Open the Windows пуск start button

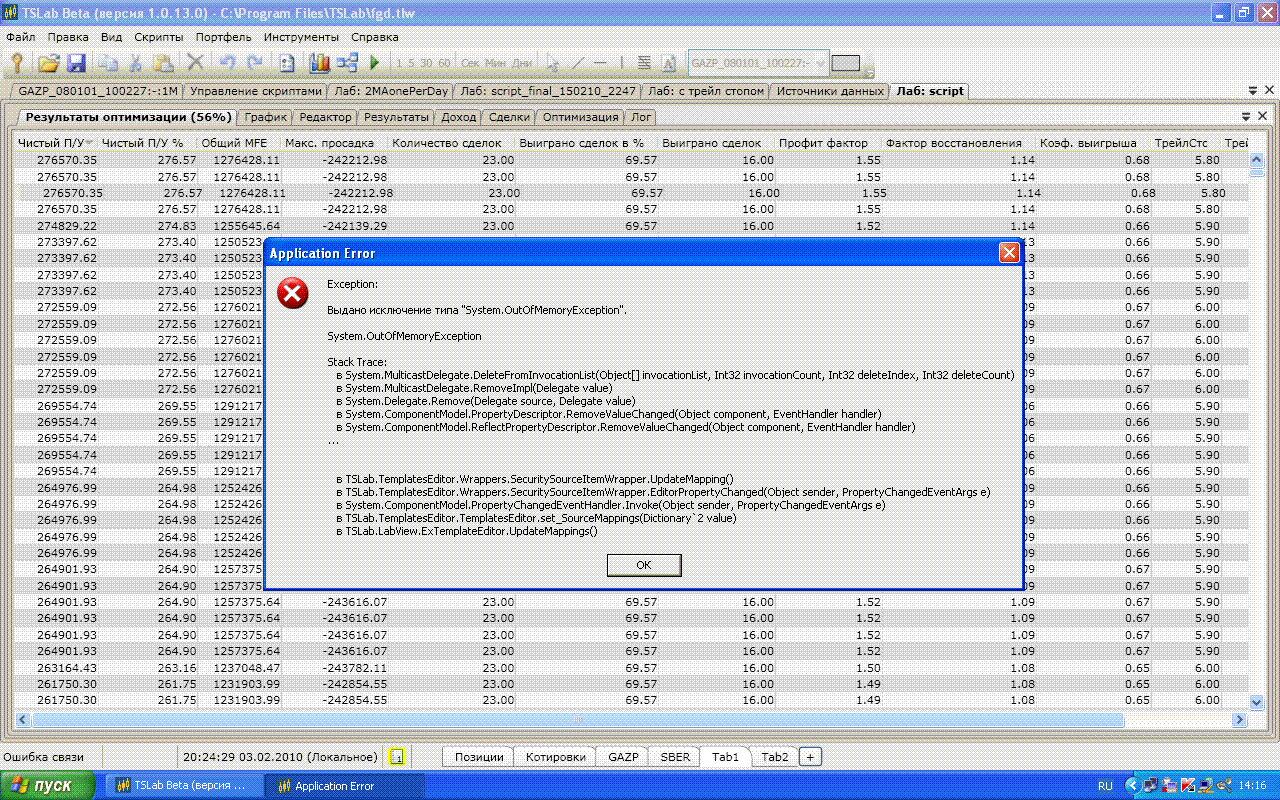pos(49,786)
